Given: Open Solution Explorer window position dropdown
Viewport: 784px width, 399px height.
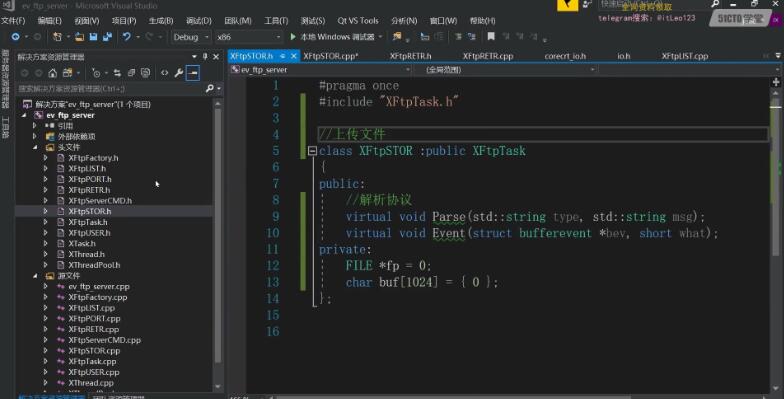Looking at the screenshot, I should pyautogui.click(x=194, y=56).
